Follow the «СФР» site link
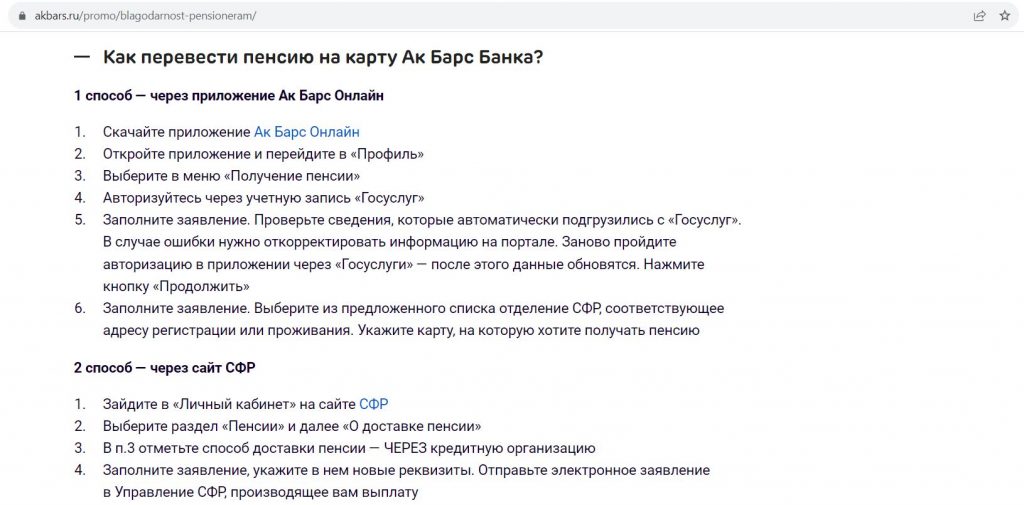 [374, 404]
